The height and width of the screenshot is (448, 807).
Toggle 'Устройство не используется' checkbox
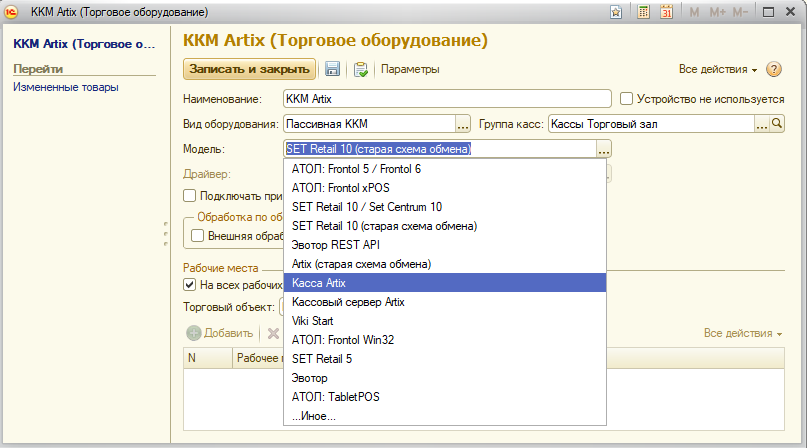(x=626, y=99)
